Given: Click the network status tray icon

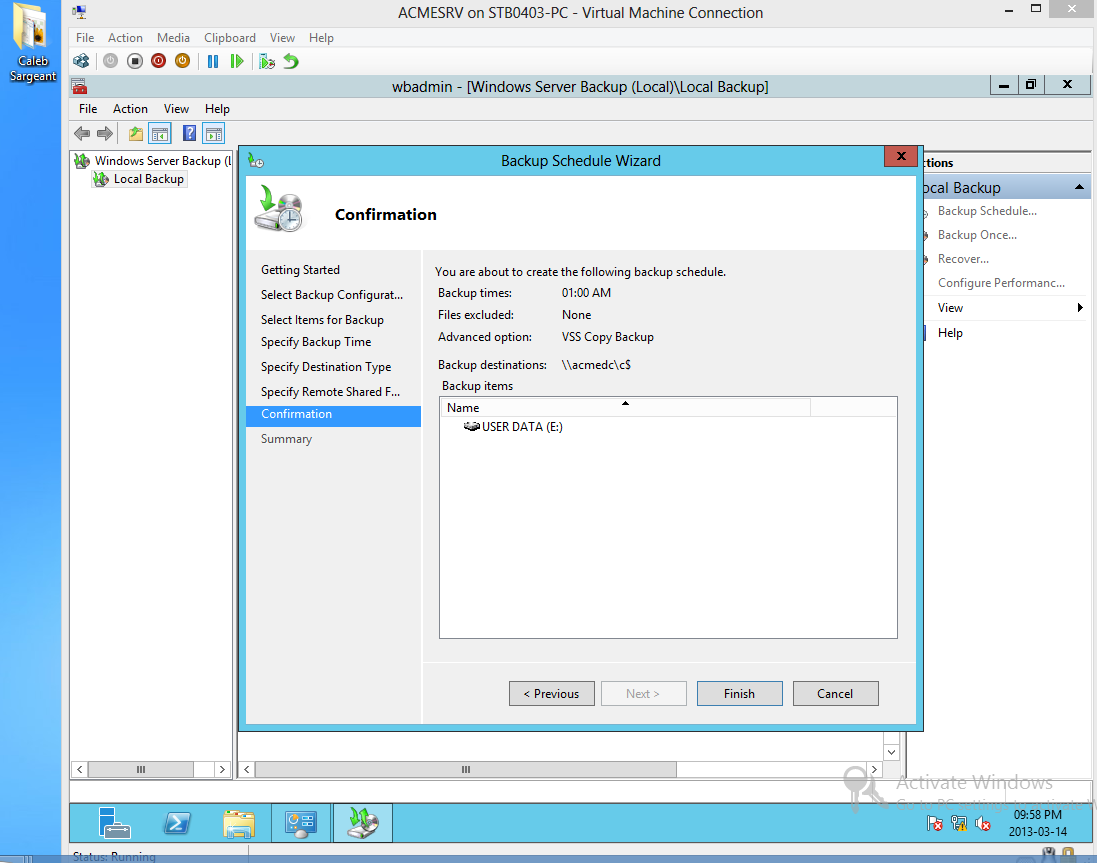Looking at the screenshot, I should coord(958,824).
